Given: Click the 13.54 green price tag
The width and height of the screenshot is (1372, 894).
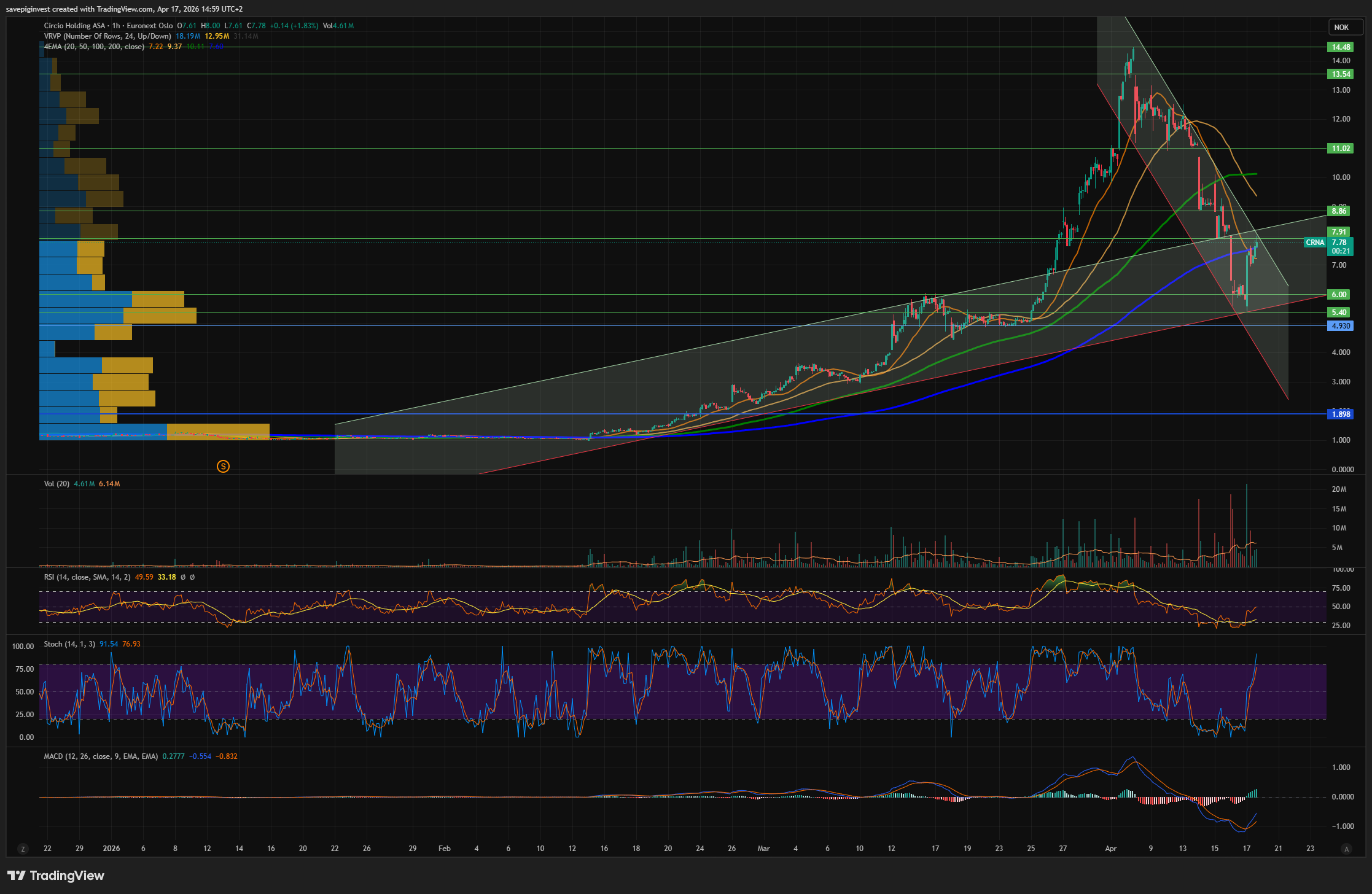Looking at the screenshot, I should (1339, 74).
